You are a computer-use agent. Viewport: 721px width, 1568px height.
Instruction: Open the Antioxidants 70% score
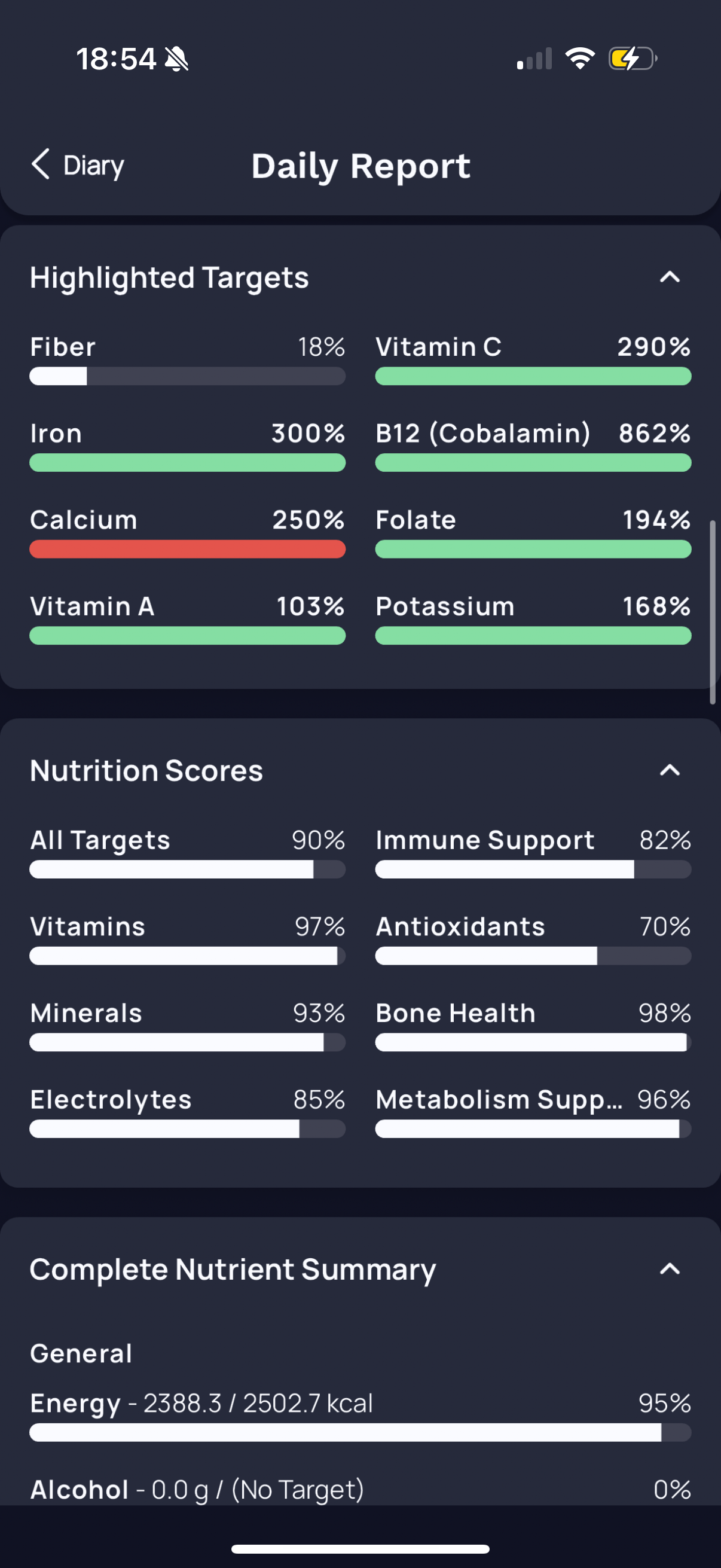pyautogui.click(x=533, y=939)
